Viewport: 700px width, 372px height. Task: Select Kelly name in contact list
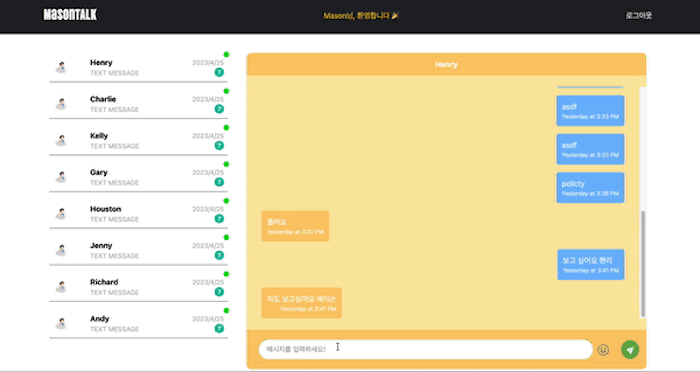[x=99, y=136]
